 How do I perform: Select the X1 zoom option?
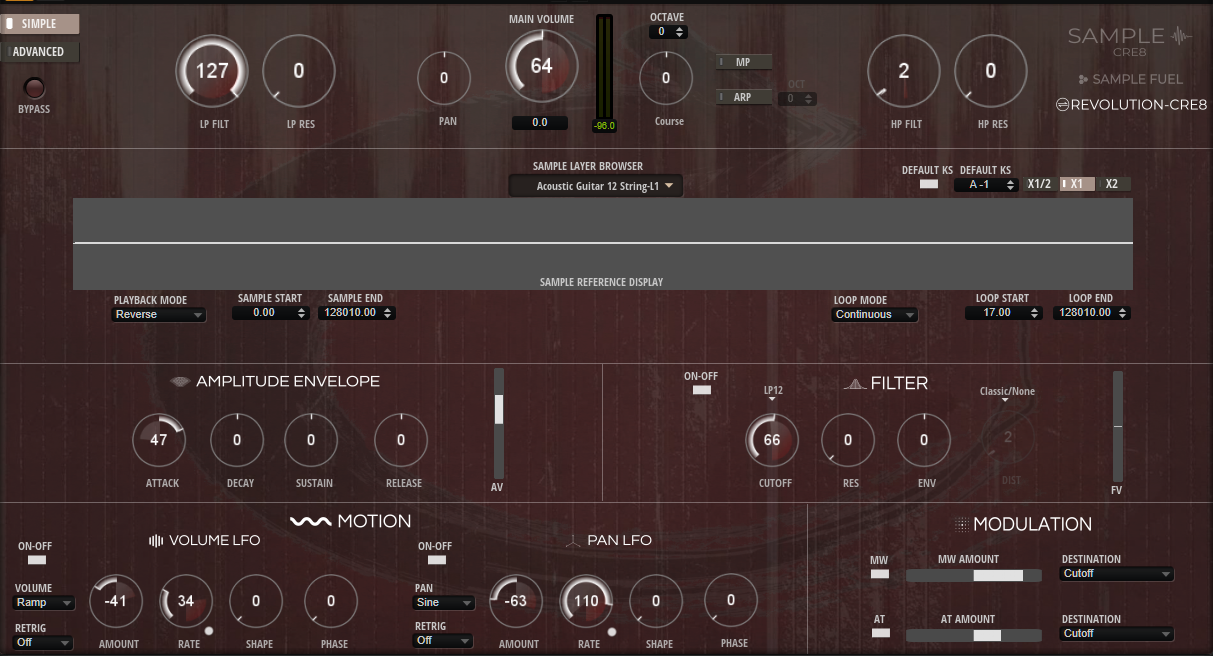point(1077,184)
